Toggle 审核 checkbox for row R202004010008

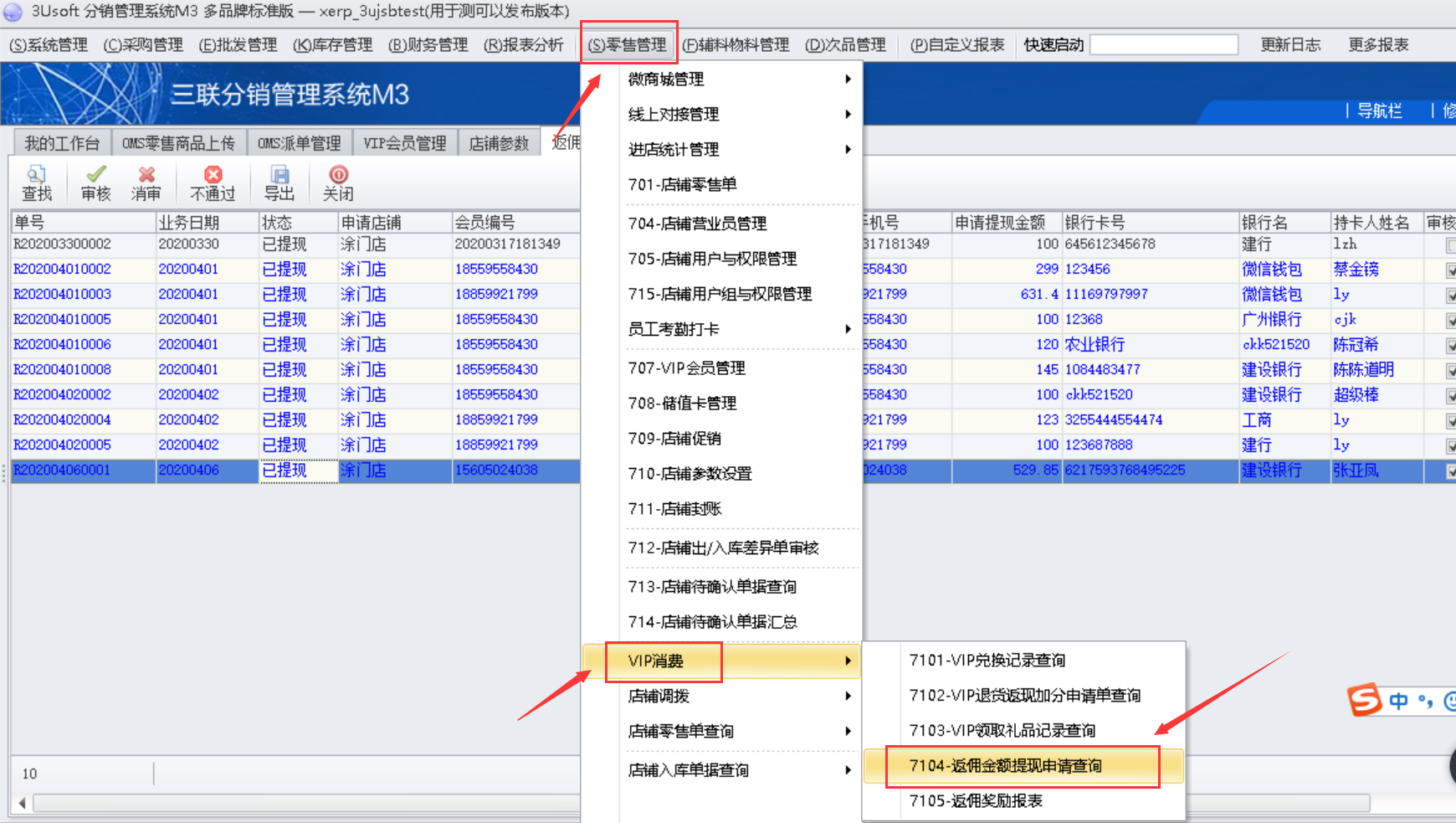click(1451, 371)
